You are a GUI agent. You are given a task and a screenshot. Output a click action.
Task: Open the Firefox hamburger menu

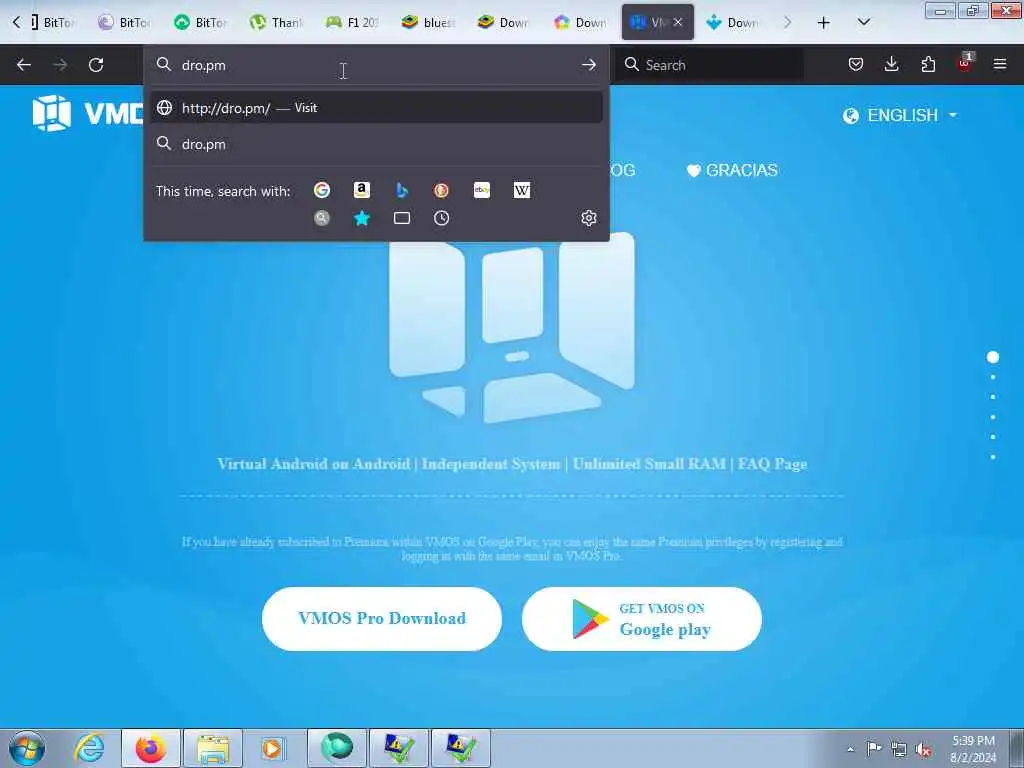[x=1000, y=64]
